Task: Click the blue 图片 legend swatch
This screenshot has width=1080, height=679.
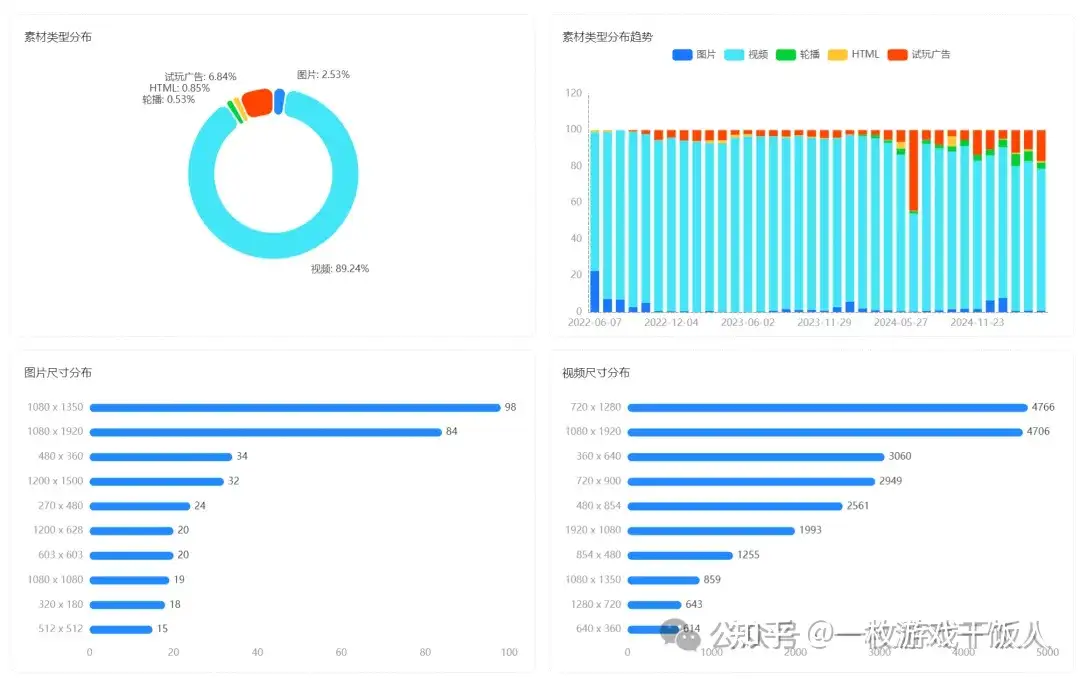Action: [682, 54]
